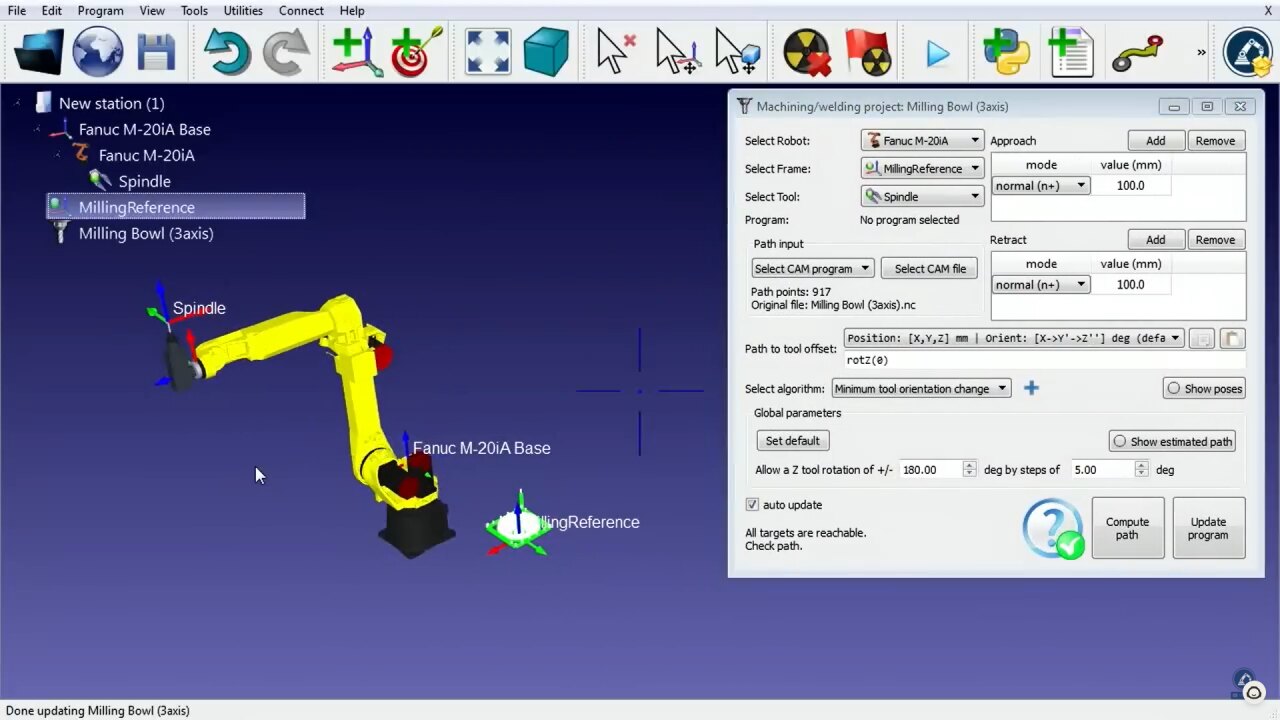1280x720 pixels.
Task: Click Fit all view icon
Action: coord(488,52)
